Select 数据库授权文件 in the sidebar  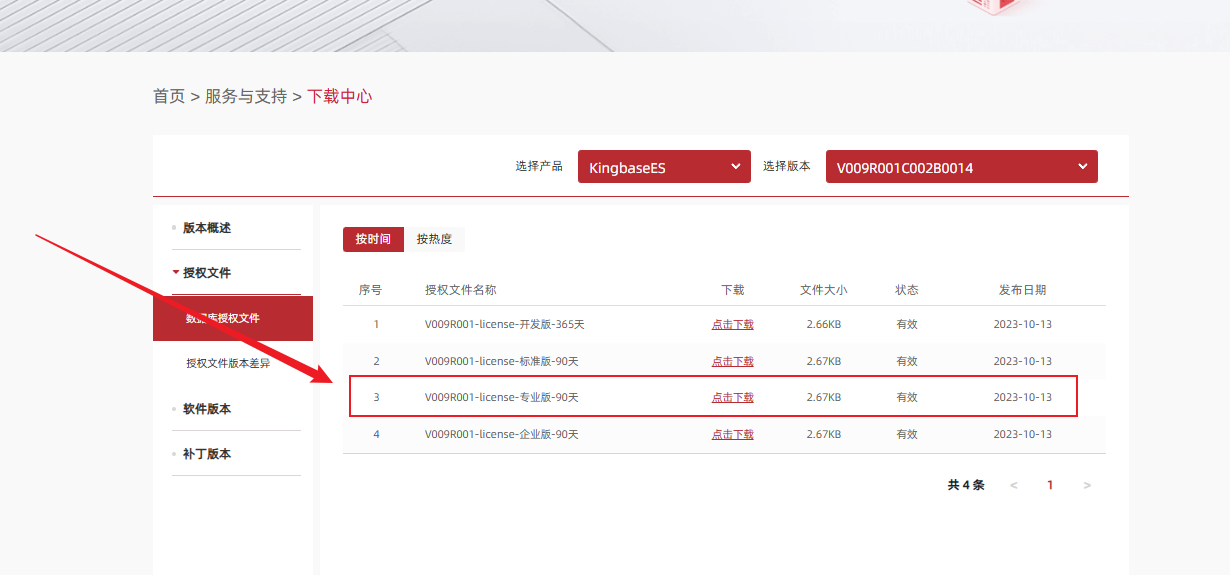point(233,318)
